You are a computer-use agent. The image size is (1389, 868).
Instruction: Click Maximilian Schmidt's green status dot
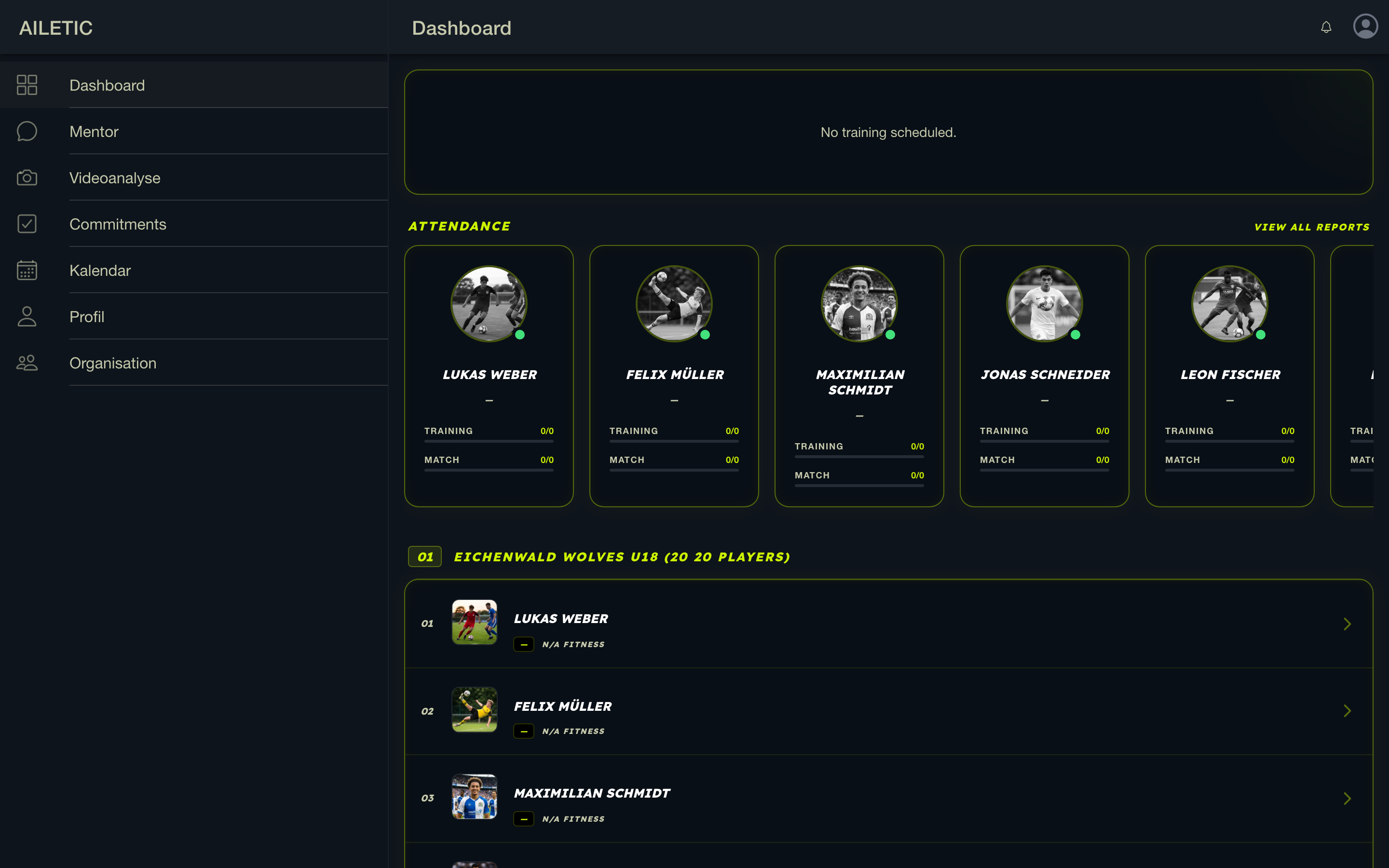(890, 335)
